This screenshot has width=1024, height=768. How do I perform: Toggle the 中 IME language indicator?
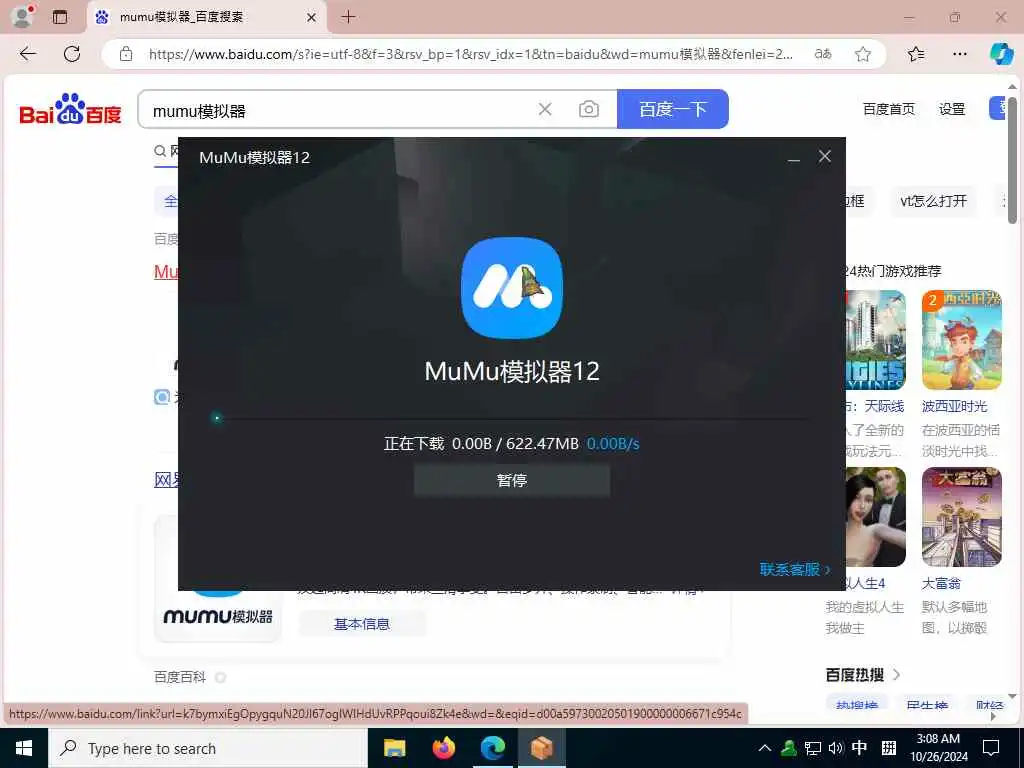pos(859,748)
